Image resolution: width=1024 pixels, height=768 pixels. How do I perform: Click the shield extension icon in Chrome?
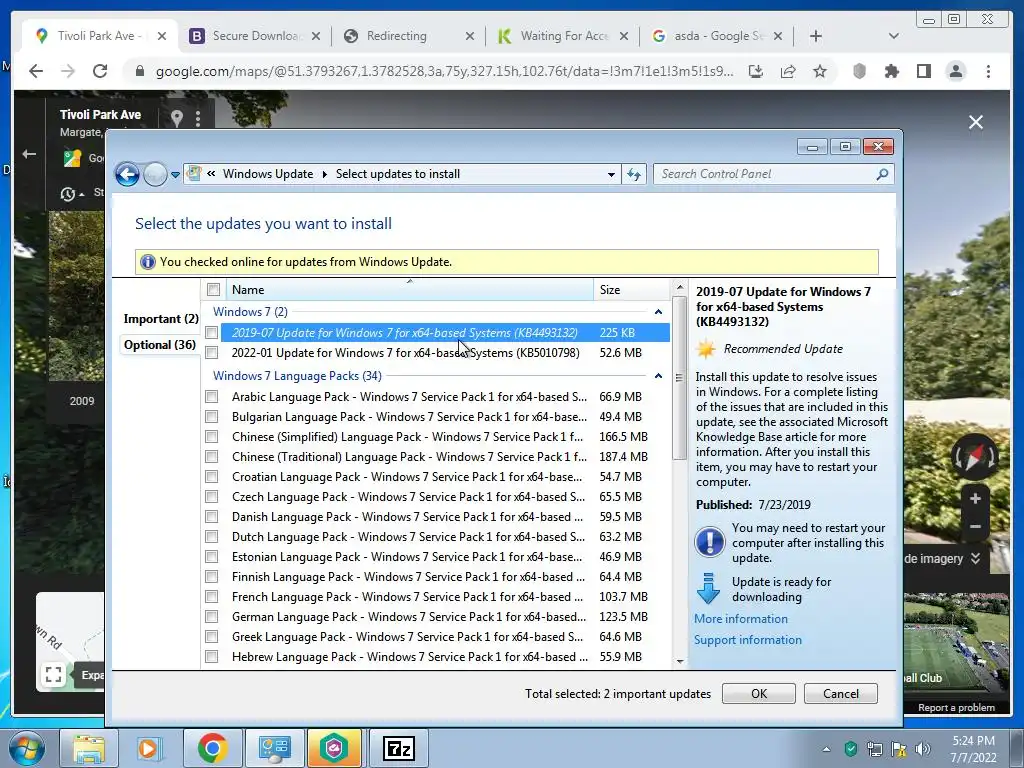(x=859, y=71)
